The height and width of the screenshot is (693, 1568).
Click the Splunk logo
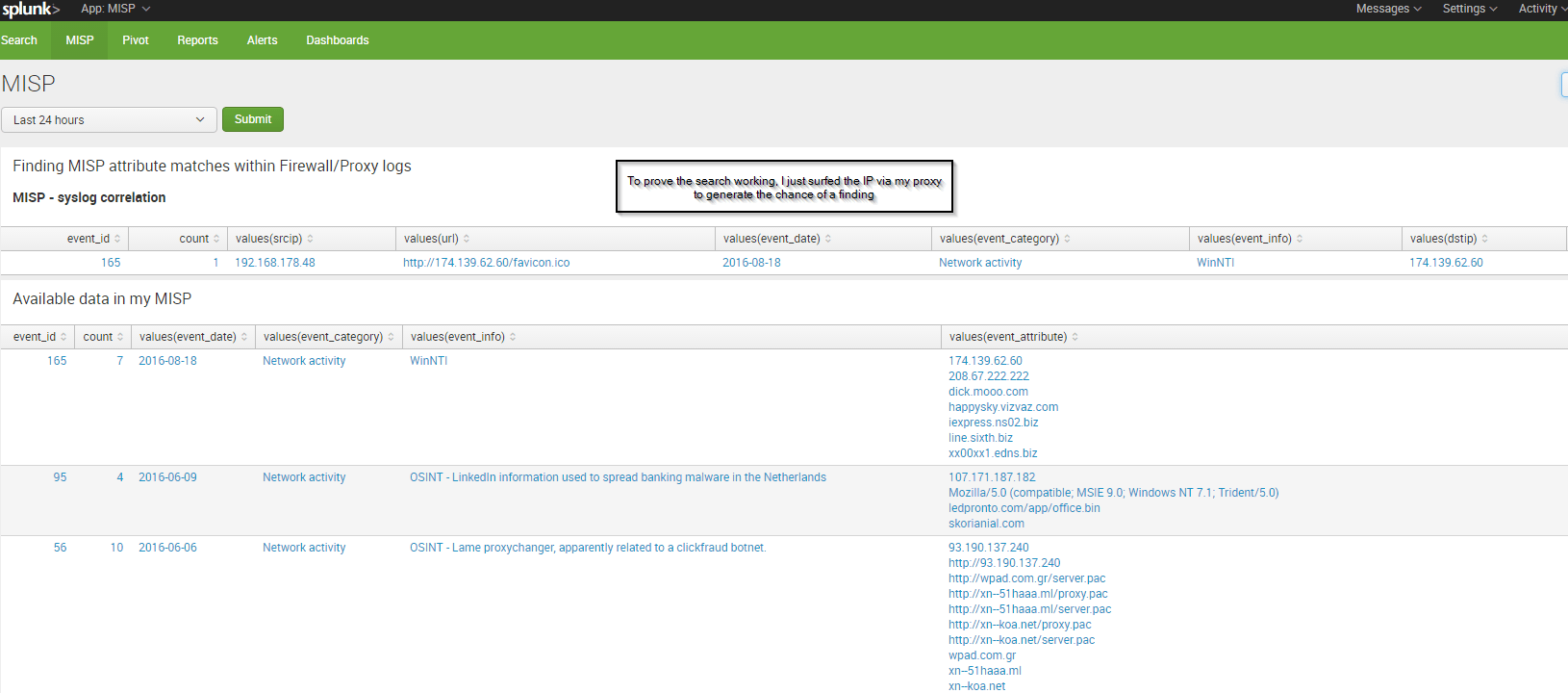[x=30, y=10]
